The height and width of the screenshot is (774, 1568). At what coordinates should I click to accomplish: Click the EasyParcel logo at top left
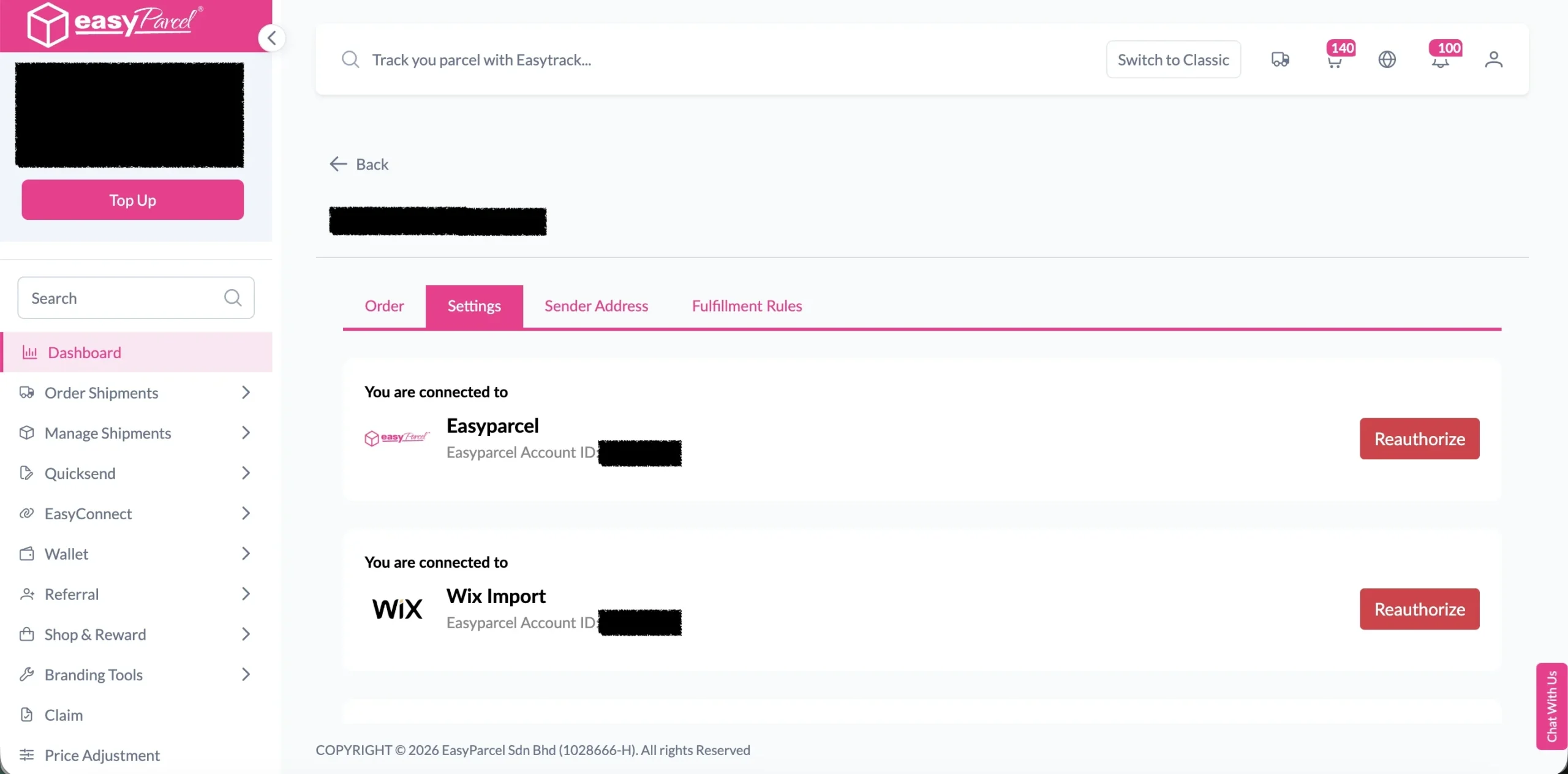pyautogui.click(x=113, y=23)
